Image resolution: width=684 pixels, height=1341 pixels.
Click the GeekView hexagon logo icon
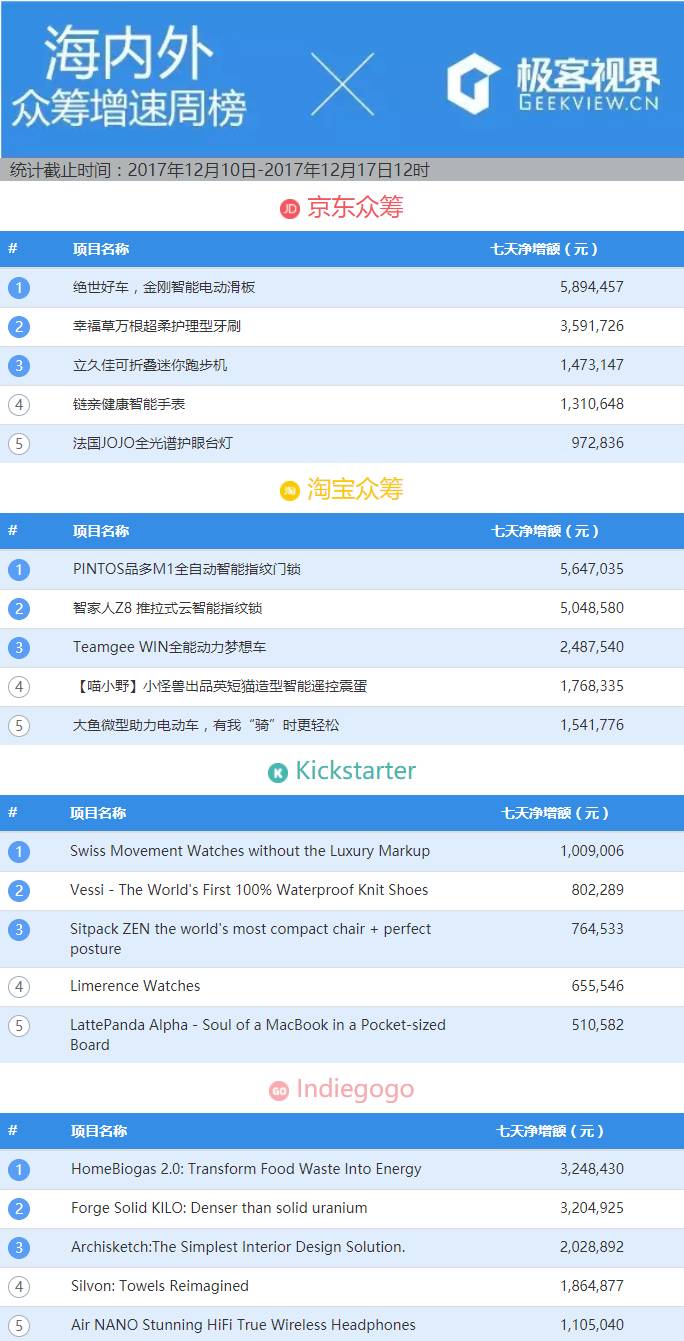473,84
